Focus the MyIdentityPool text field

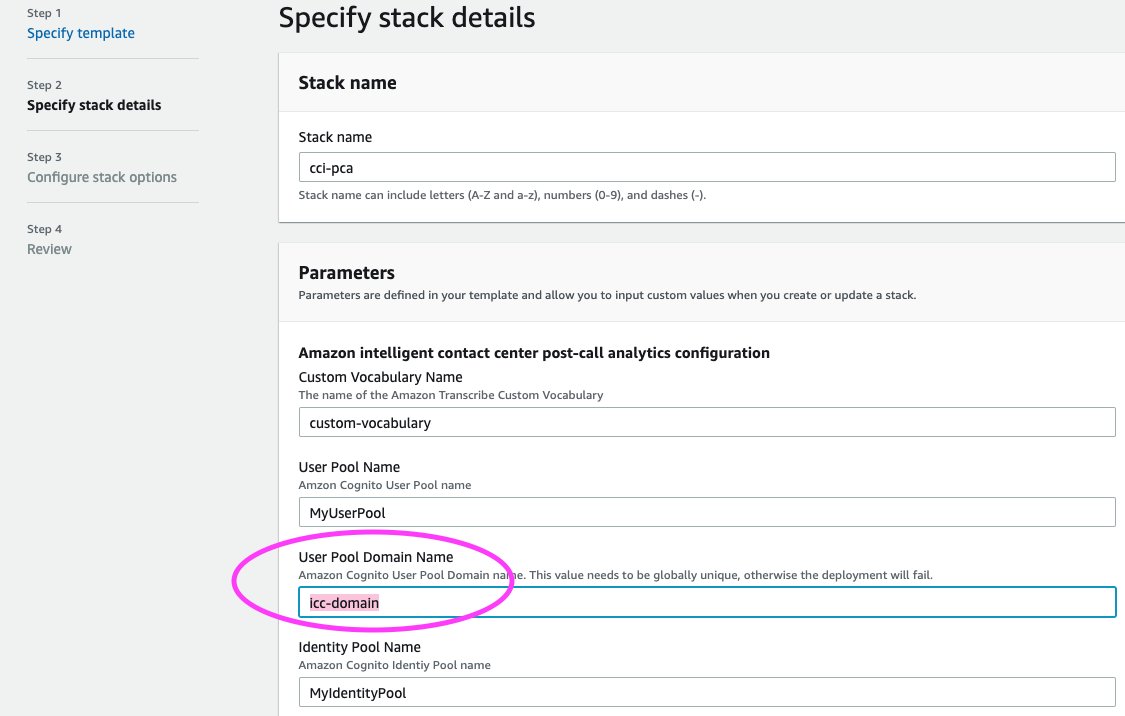coord(706,692)
